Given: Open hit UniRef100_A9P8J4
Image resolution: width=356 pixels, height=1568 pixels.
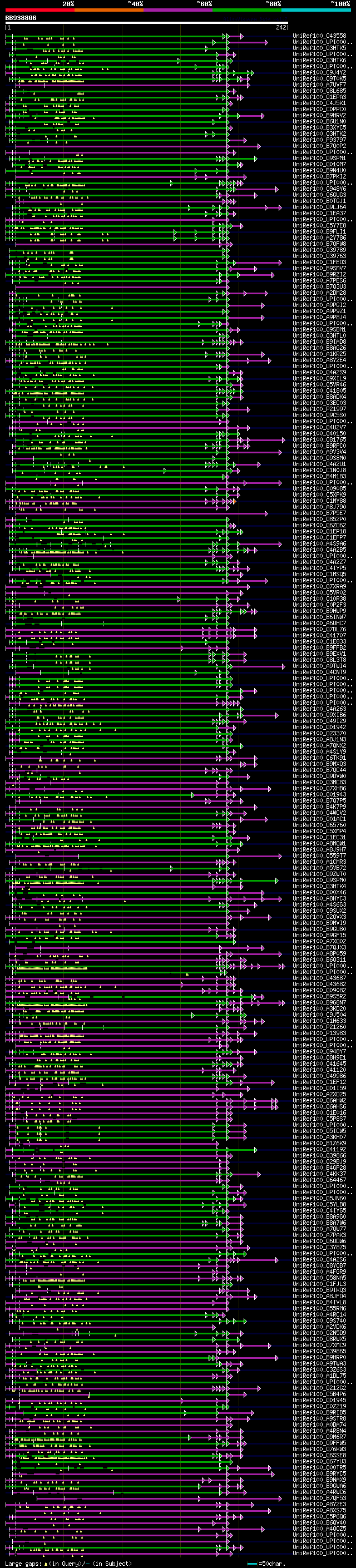Looking at the screenshot, I should coord(319,317).
